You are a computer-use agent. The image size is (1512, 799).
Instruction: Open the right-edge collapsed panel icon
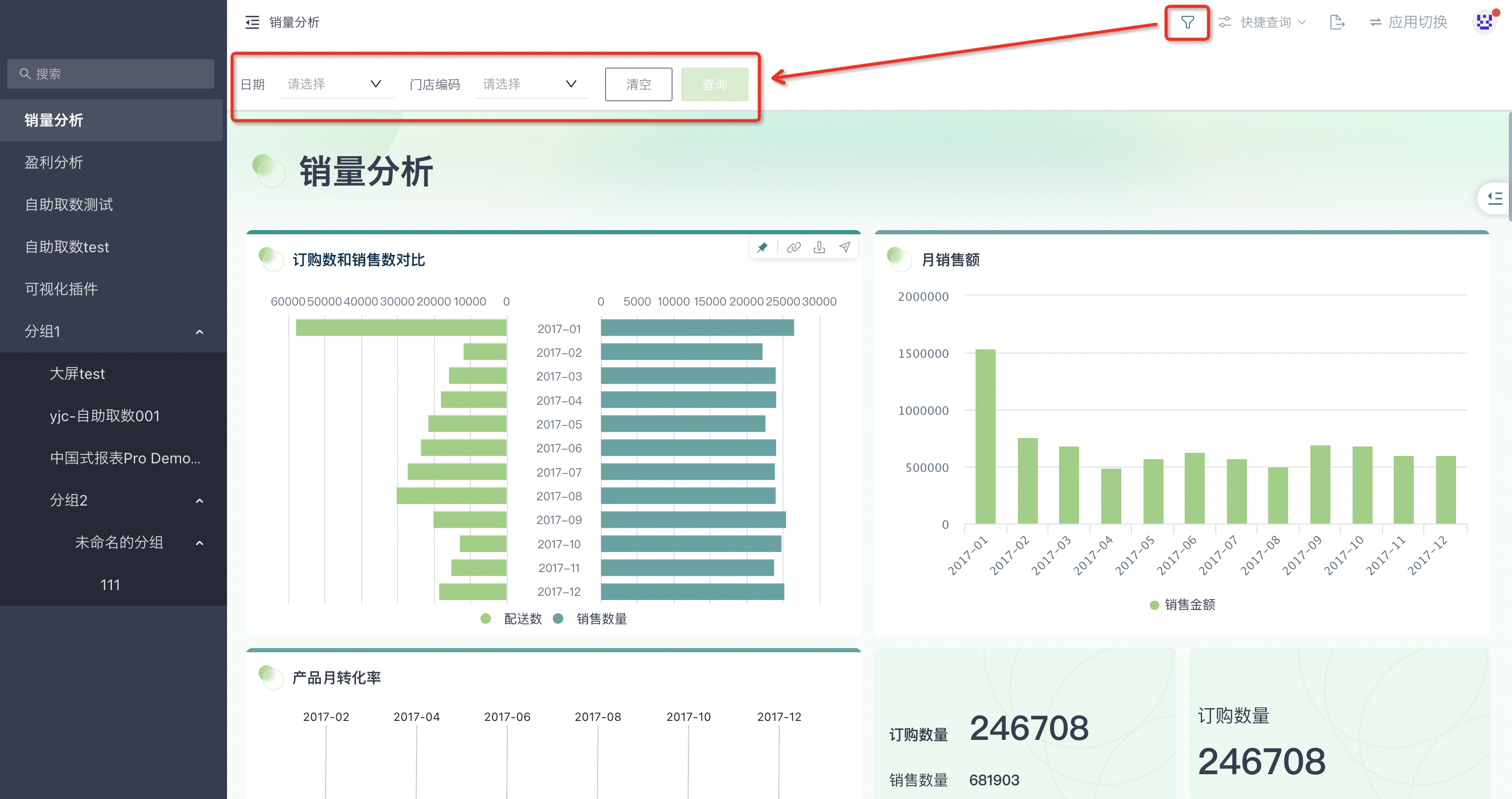pos(1495,198)
